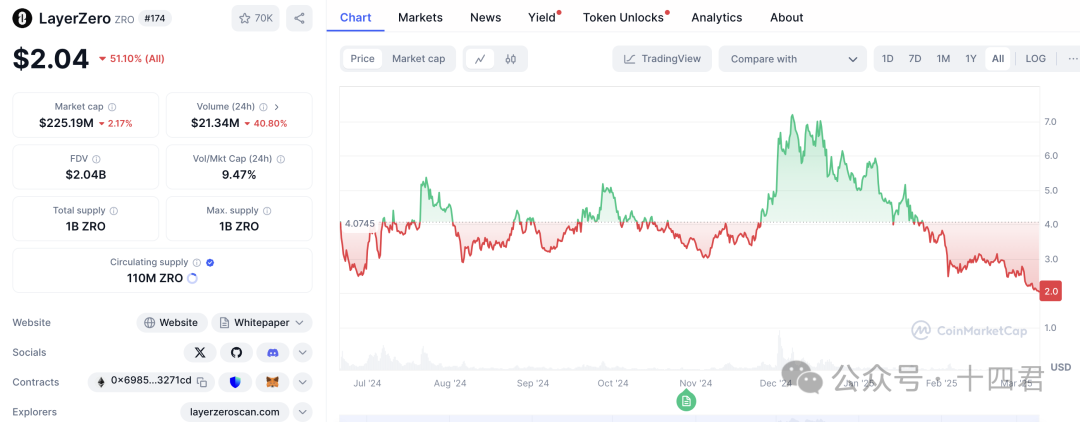Open the X (Twitter) social link
The height and width of the screenshot is (422, 1080).
tap(200, 352)
